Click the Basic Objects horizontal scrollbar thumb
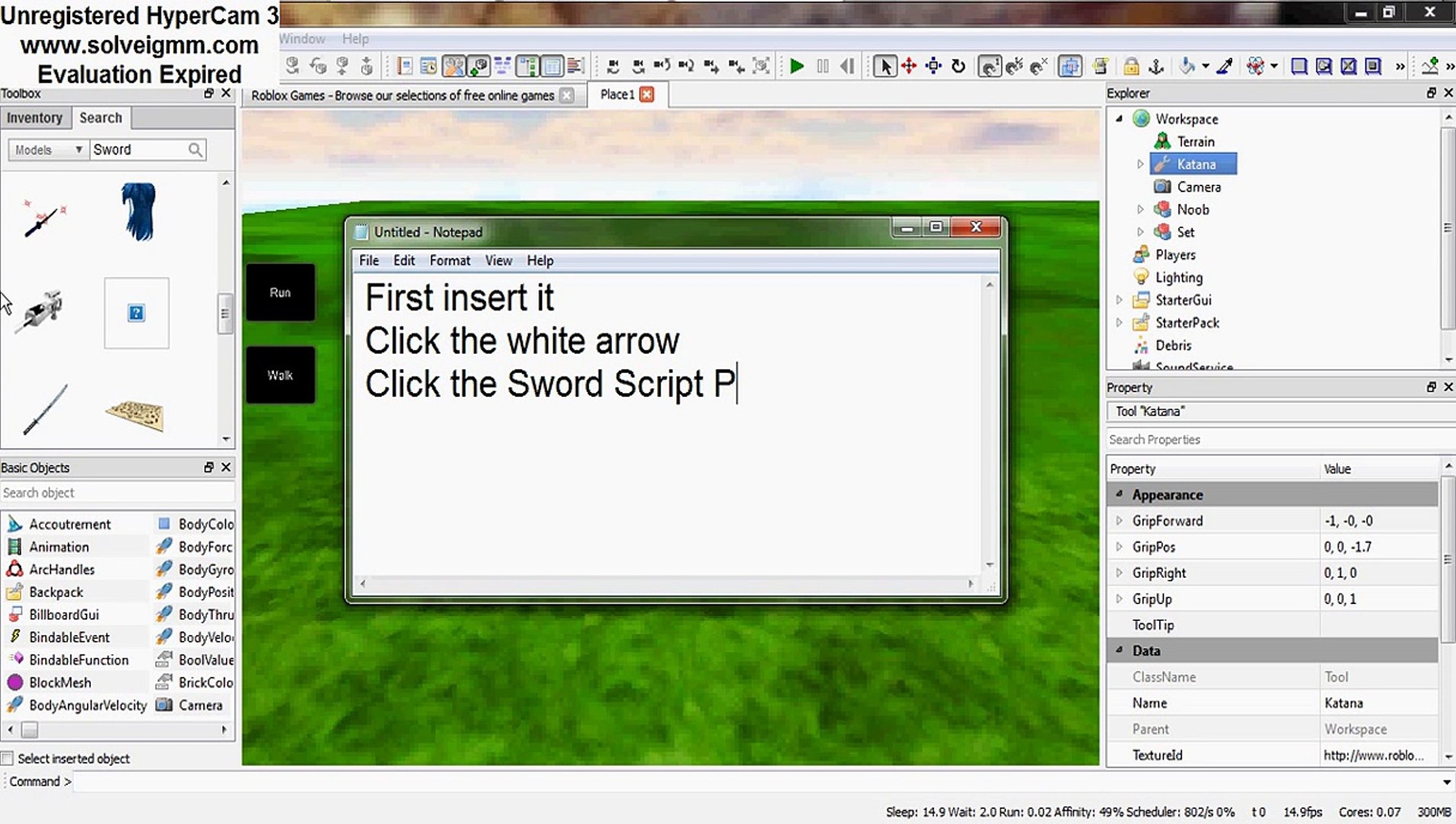This screenshot has height=824, width=1456. pos(30,730)
